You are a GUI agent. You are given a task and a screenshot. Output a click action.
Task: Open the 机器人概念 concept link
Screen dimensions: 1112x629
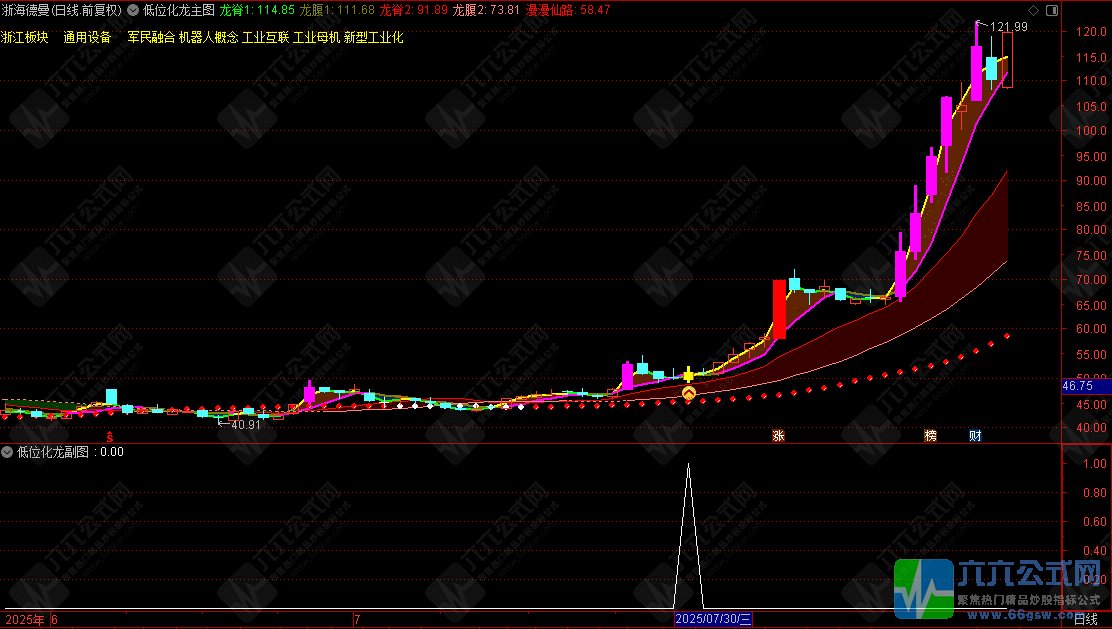[208, 37]
